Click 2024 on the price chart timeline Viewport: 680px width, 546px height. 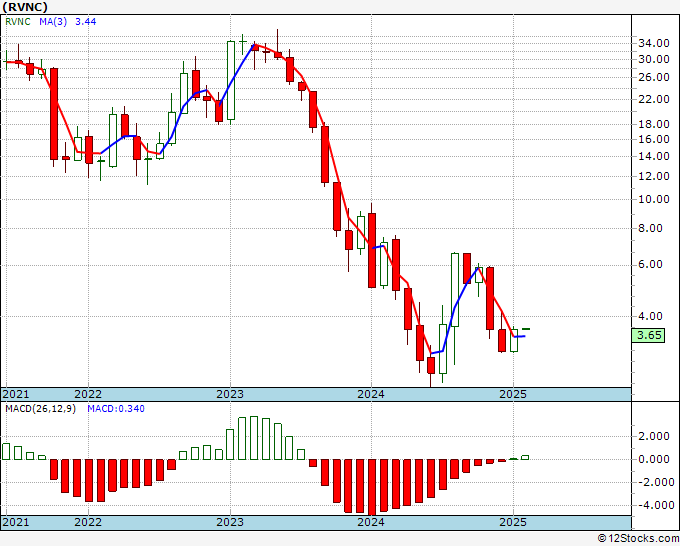tap(371, 394)
